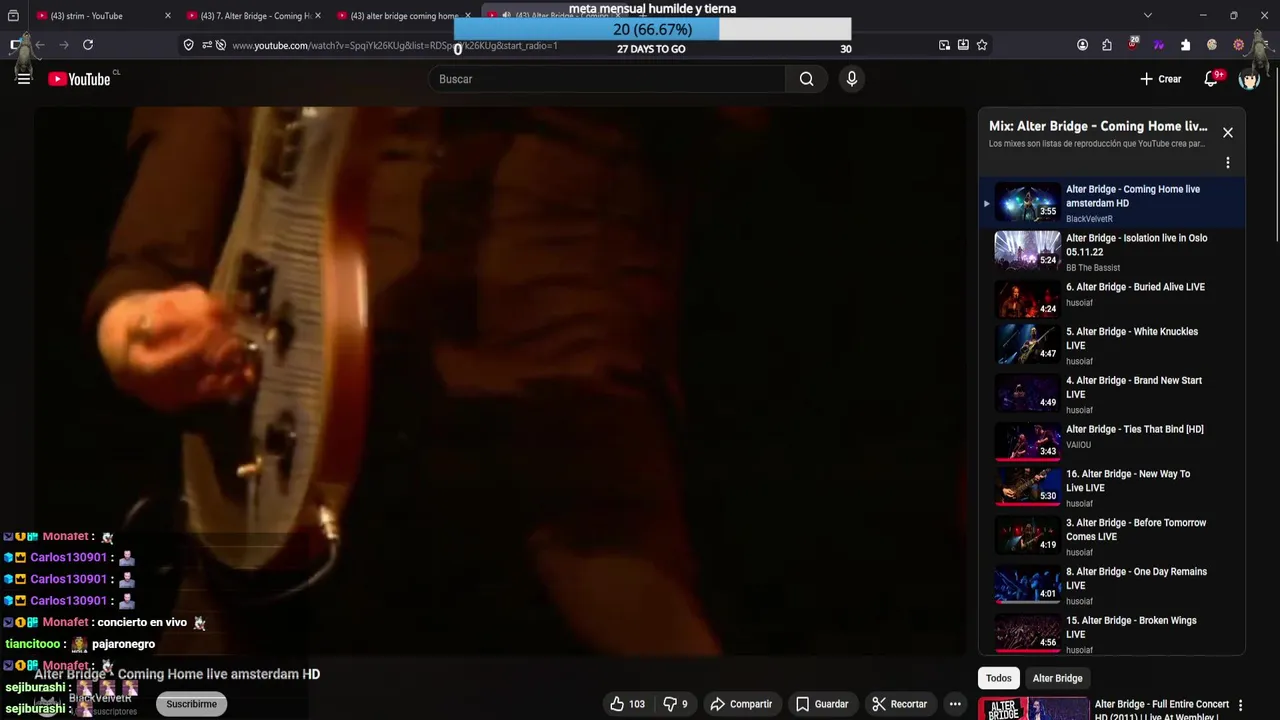Focus the Buscar search field
Image resolution: width=1280 pixels, height=720 pixels.
coord(607,79)
